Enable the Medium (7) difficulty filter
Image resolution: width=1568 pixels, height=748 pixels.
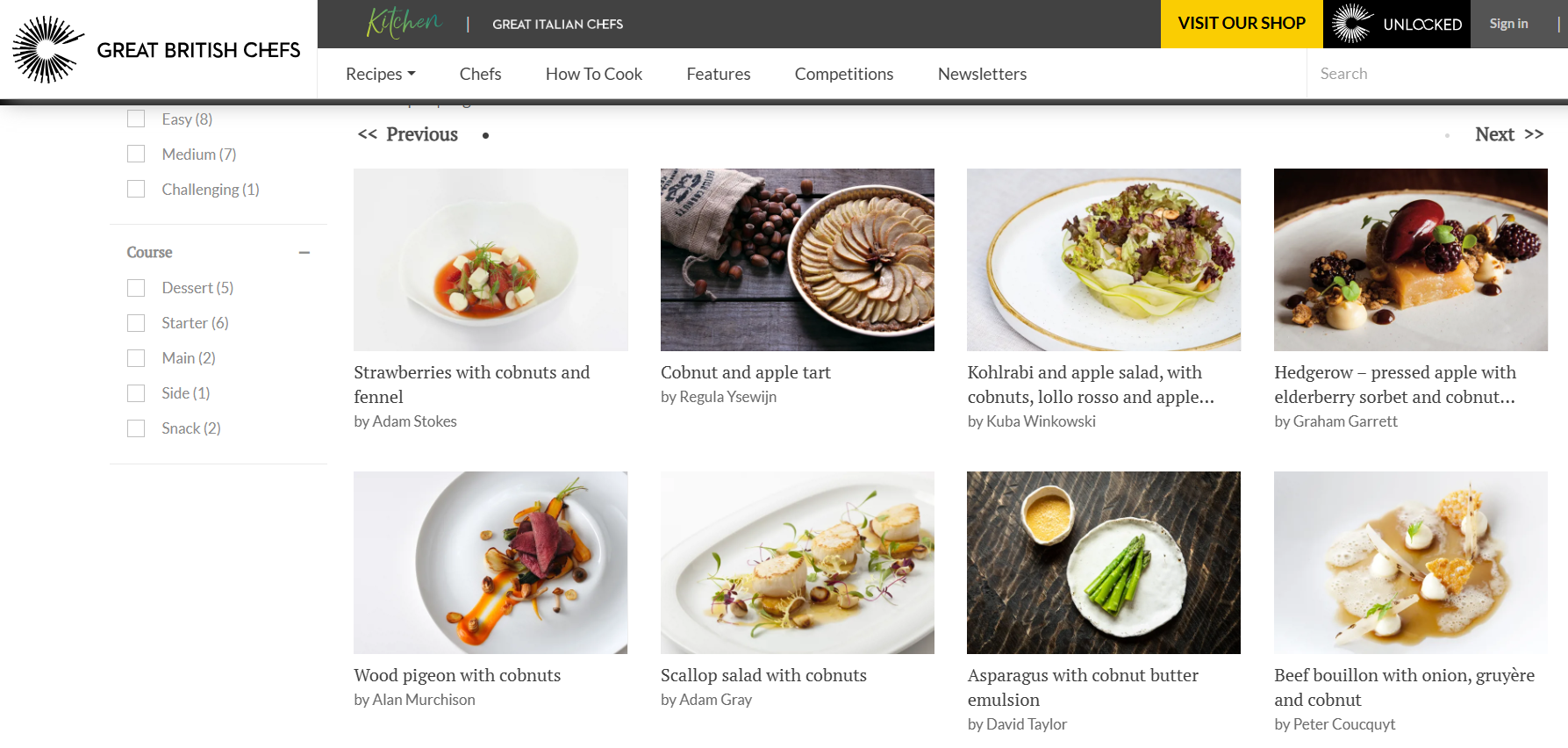point(136,155)
